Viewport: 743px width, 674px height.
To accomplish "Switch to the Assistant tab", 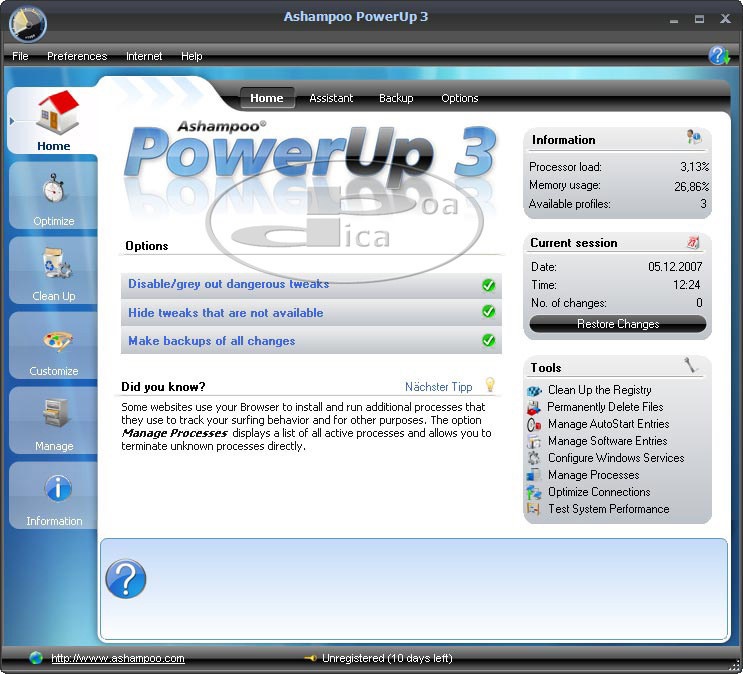I will 331,98.
